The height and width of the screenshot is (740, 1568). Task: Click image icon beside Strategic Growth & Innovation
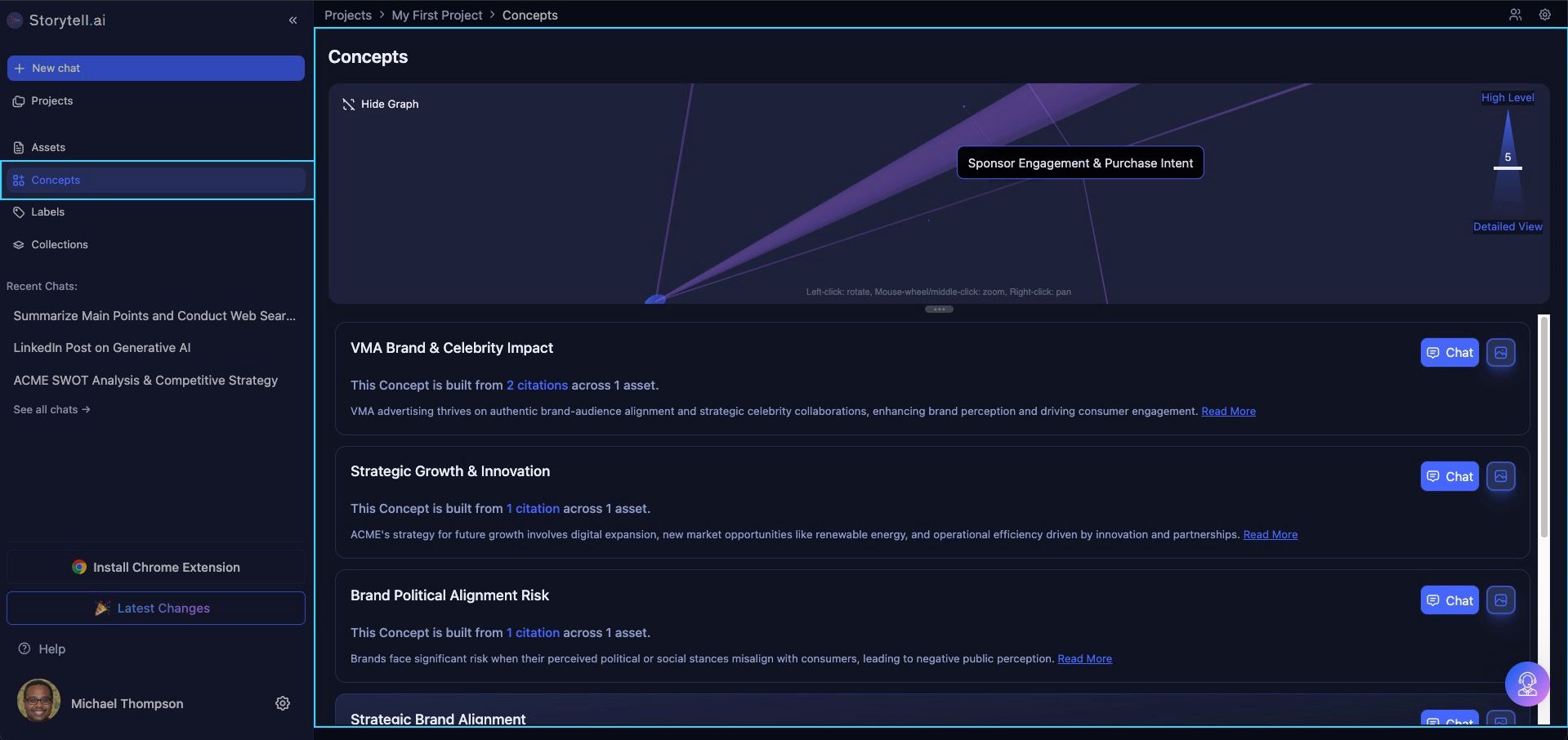pyautogui.click(x=1500, y=477)
